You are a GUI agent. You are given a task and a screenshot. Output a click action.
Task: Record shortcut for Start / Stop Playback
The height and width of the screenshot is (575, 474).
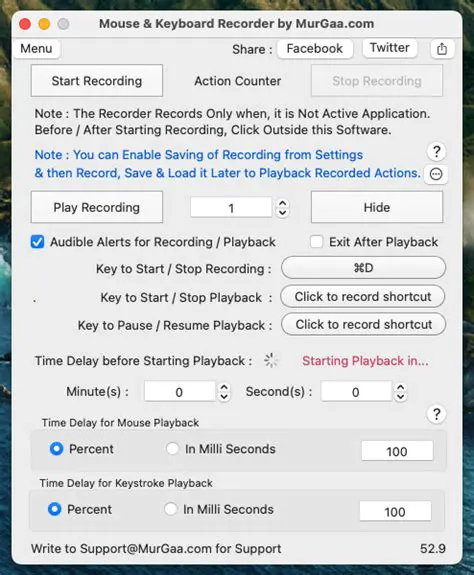pyautogui.click(x=363, y=296)
